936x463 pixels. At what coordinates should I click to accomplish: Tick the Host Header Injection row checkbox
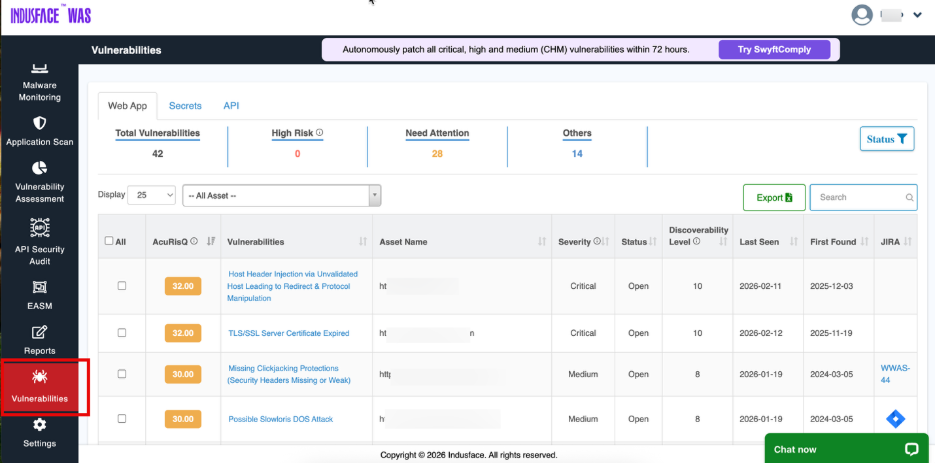pos(122,286)
